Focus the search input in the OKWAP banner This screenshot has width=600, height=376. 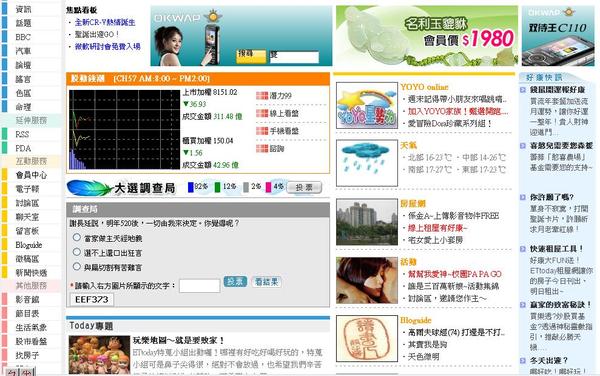[x=294, y=57]
